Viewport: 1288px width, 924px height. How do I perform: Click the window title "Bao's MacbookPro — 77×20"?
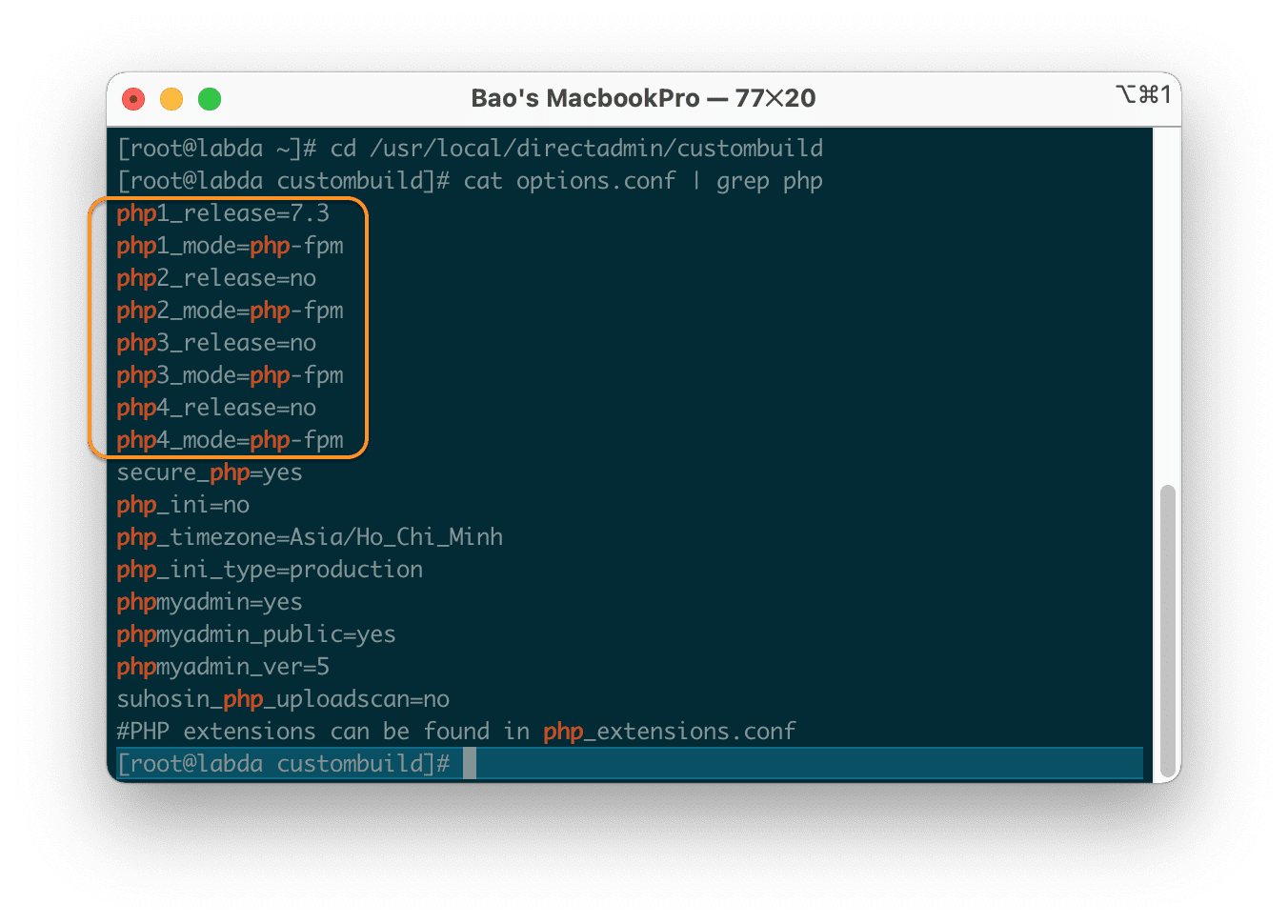click(643, 98)
